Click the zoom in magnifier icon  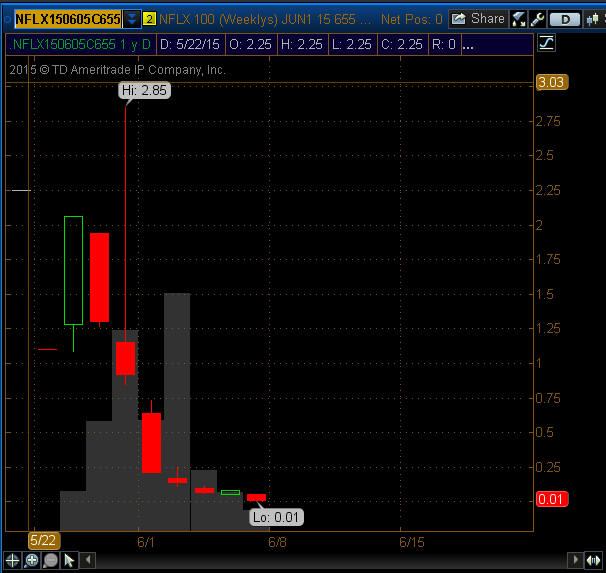[32, 560]
